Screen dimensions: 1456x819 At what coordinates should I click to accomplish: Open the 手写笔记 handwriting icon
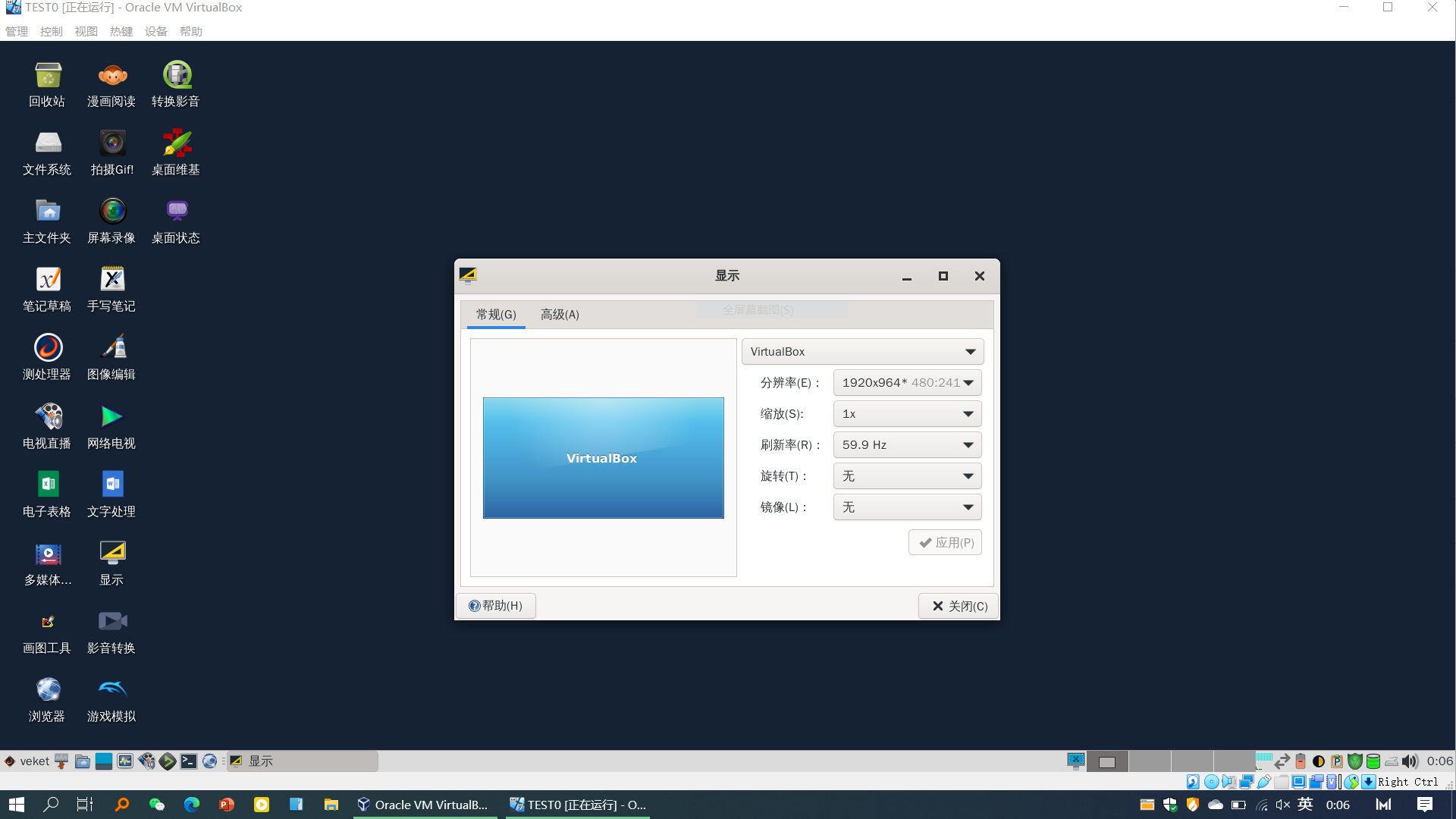click(111, 289)
